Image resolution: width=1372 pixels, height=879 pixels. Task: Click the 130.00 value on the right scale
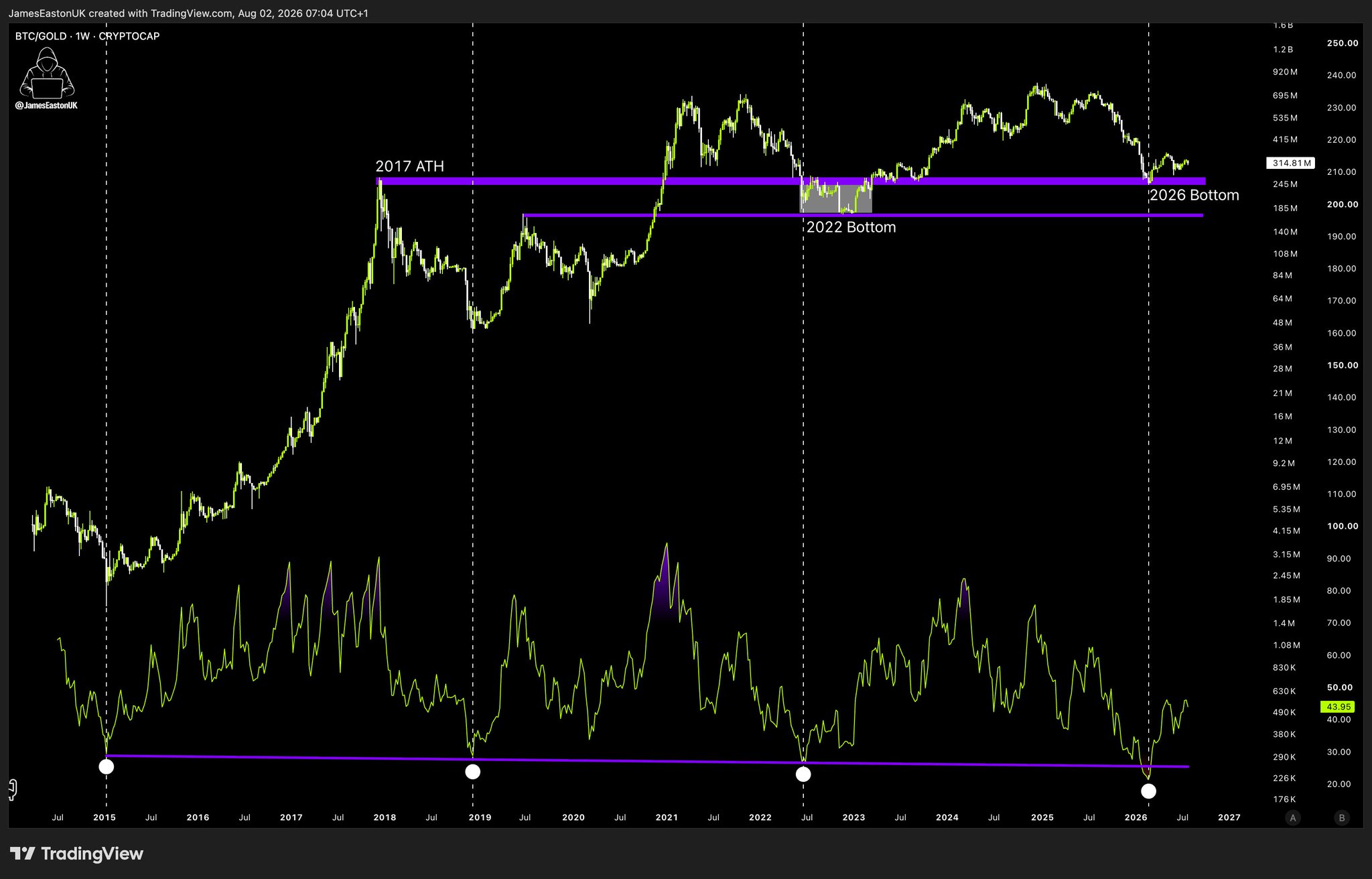point(1342,429)
